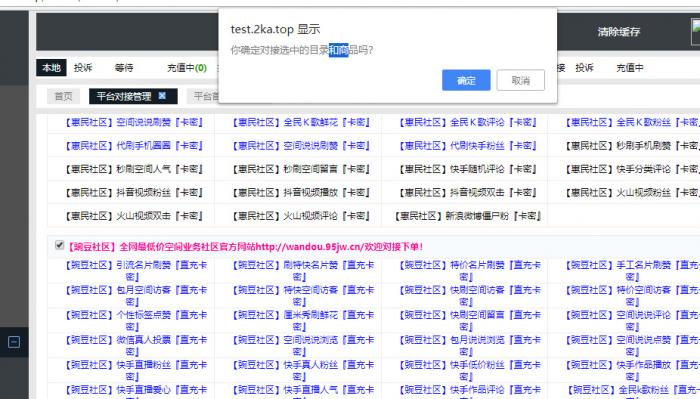Image resolution: width=700 pixels, height=399 pixels.
Task: Open 豌豆社区 刷特快名片赞 item
Action: coord(303,270)
